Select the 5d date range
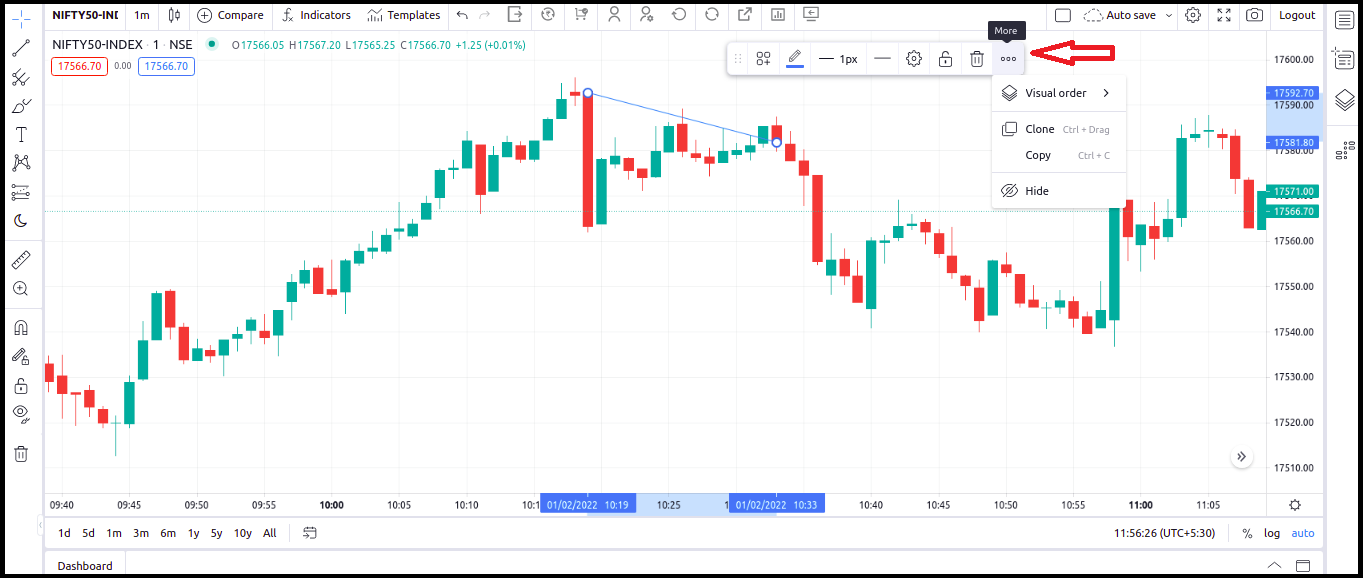Screen dimensions: 1363x578 [89, 533]
